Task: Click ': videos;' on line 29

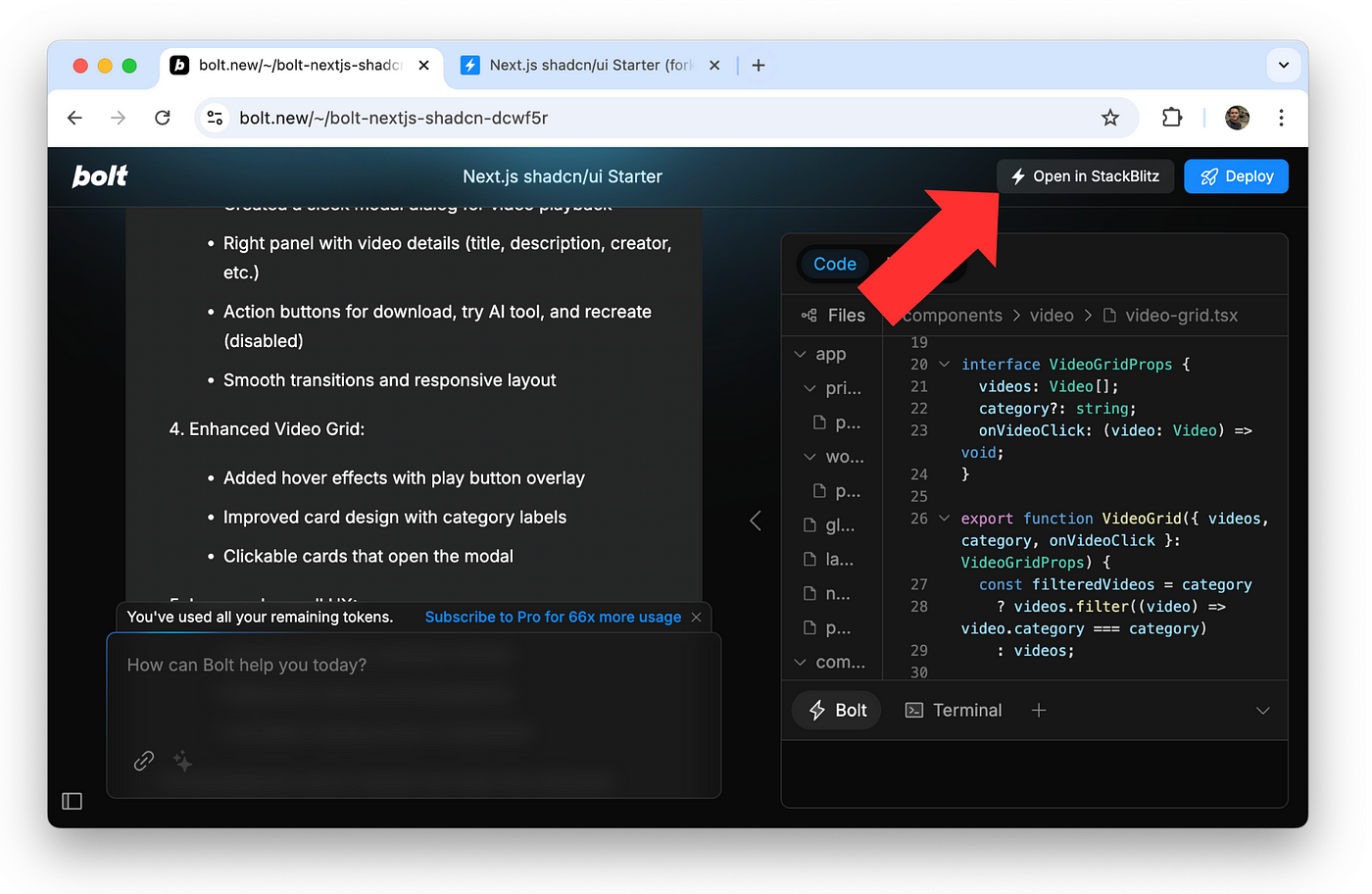Action: 1035,651
